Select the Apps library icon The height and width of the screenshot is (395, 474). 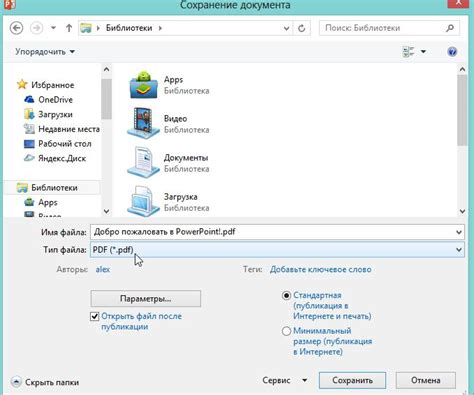point(143,85)
